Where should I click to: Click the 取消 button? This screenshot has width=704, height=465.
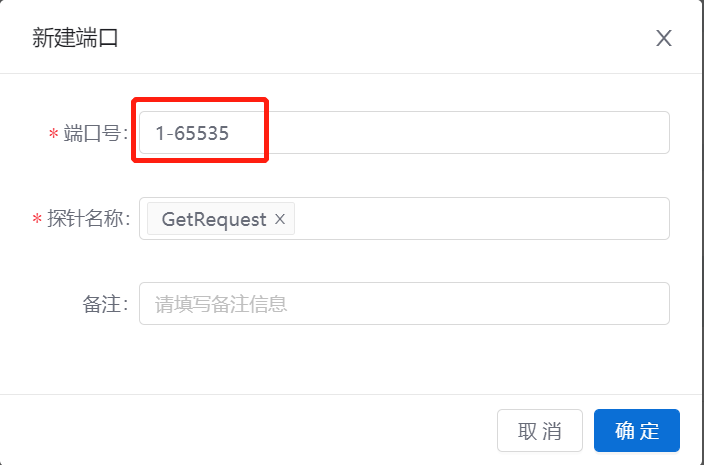pyautogui.click(x=540, y=430)
